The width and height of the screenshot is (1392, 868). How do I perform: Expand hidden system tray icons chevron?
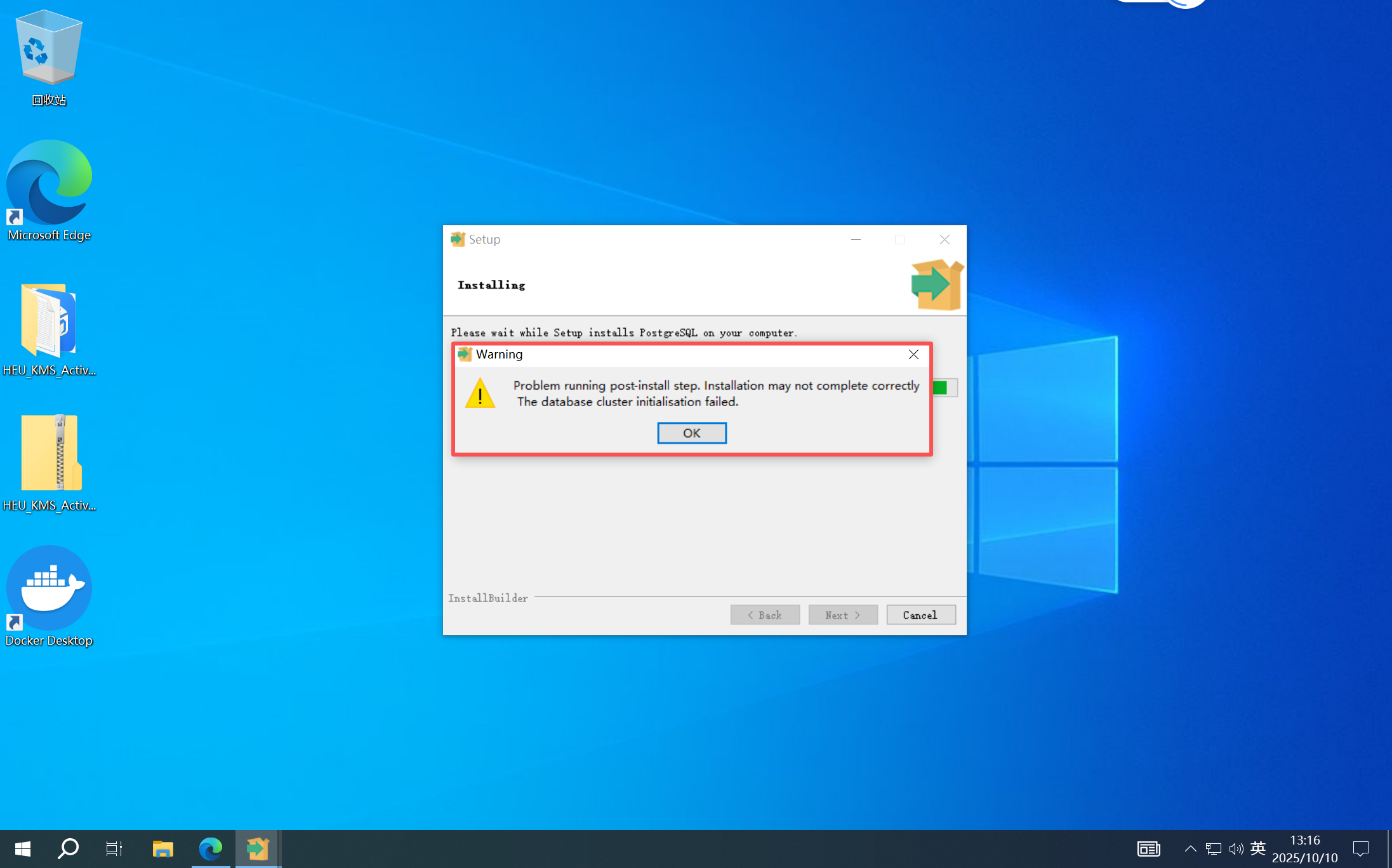[x=1190, y=848]
